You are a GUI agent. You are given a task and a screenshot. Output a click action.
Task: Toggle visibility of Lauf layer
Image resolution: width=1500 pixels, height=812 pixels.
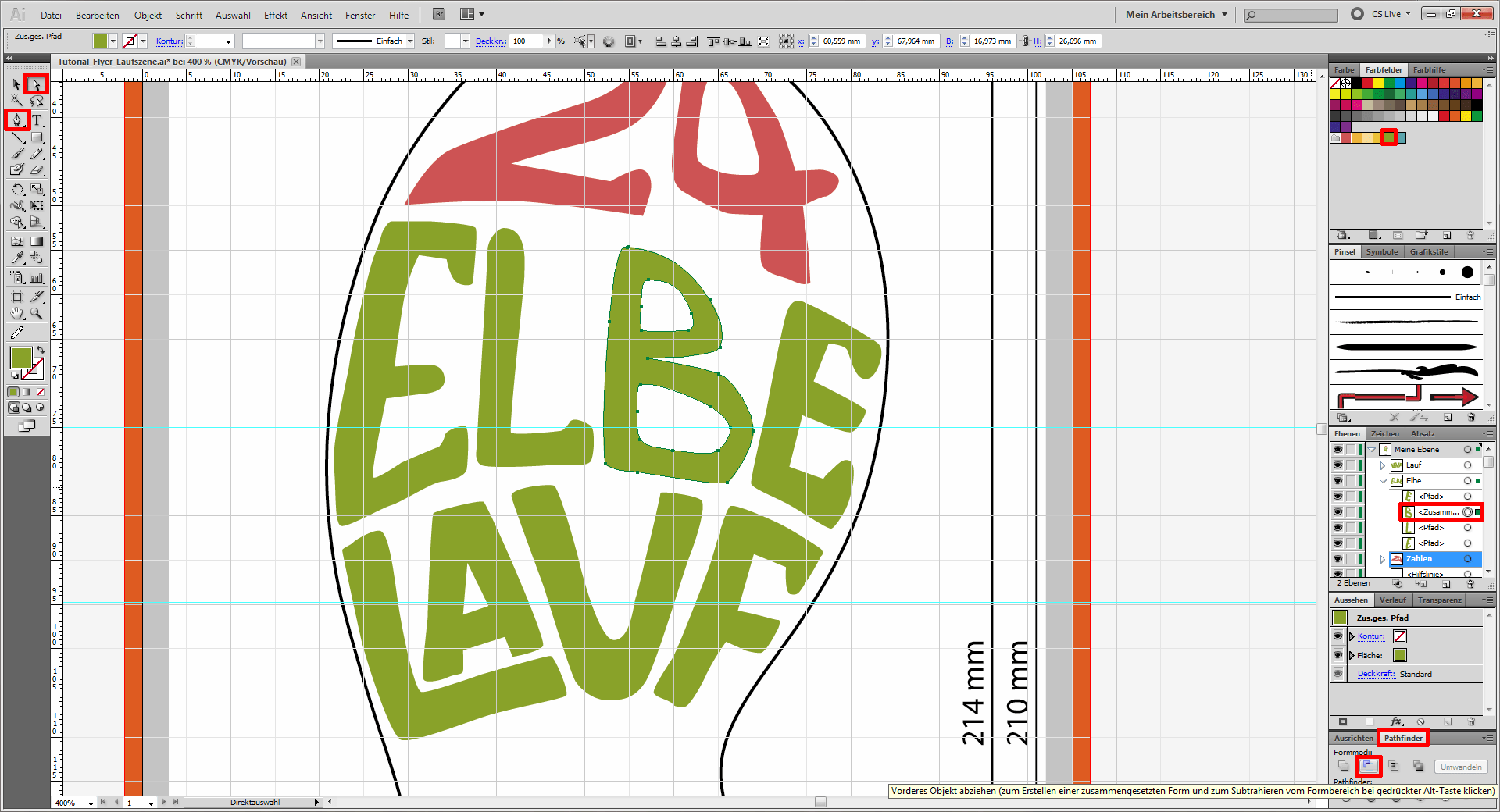(1337, 465)
